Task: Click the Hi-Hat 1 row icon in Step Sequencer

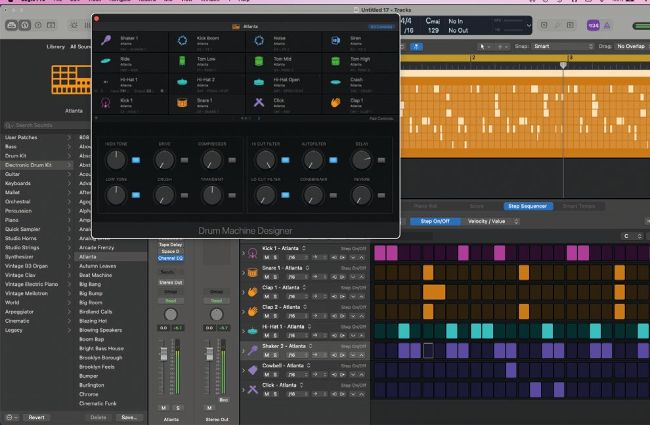Action: [252, 331]
